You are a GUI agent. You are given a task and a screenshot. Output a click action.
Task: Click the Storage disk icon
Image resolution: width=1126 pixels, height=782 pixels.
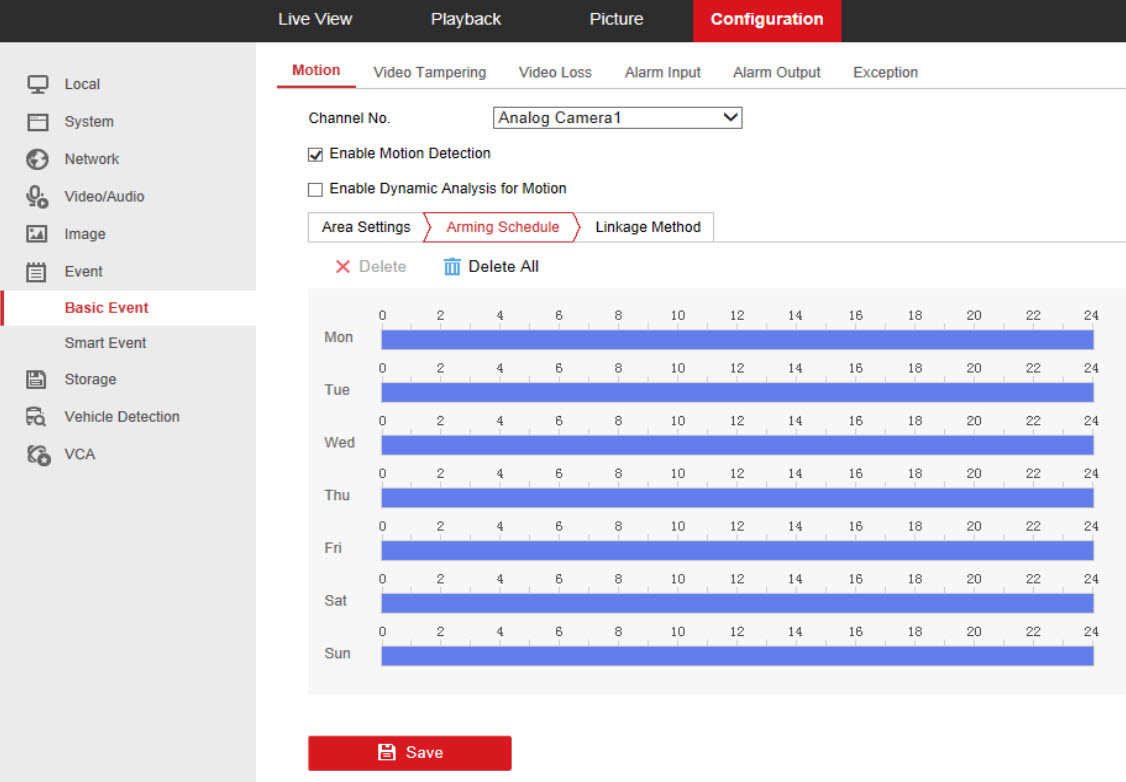point(37,379)
